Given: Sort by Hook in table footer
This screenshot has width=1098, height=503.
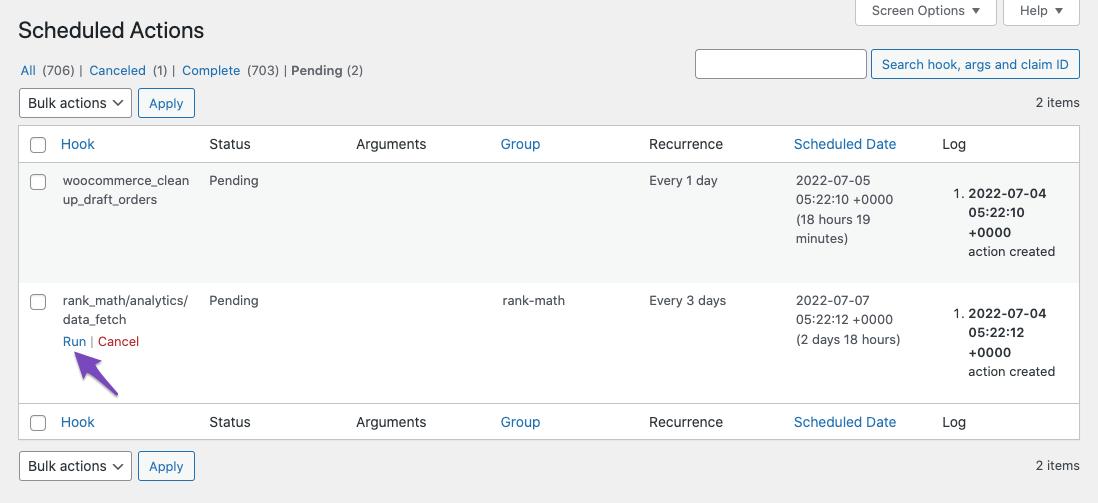Looking at the screenshot, I should click(78, 422).
